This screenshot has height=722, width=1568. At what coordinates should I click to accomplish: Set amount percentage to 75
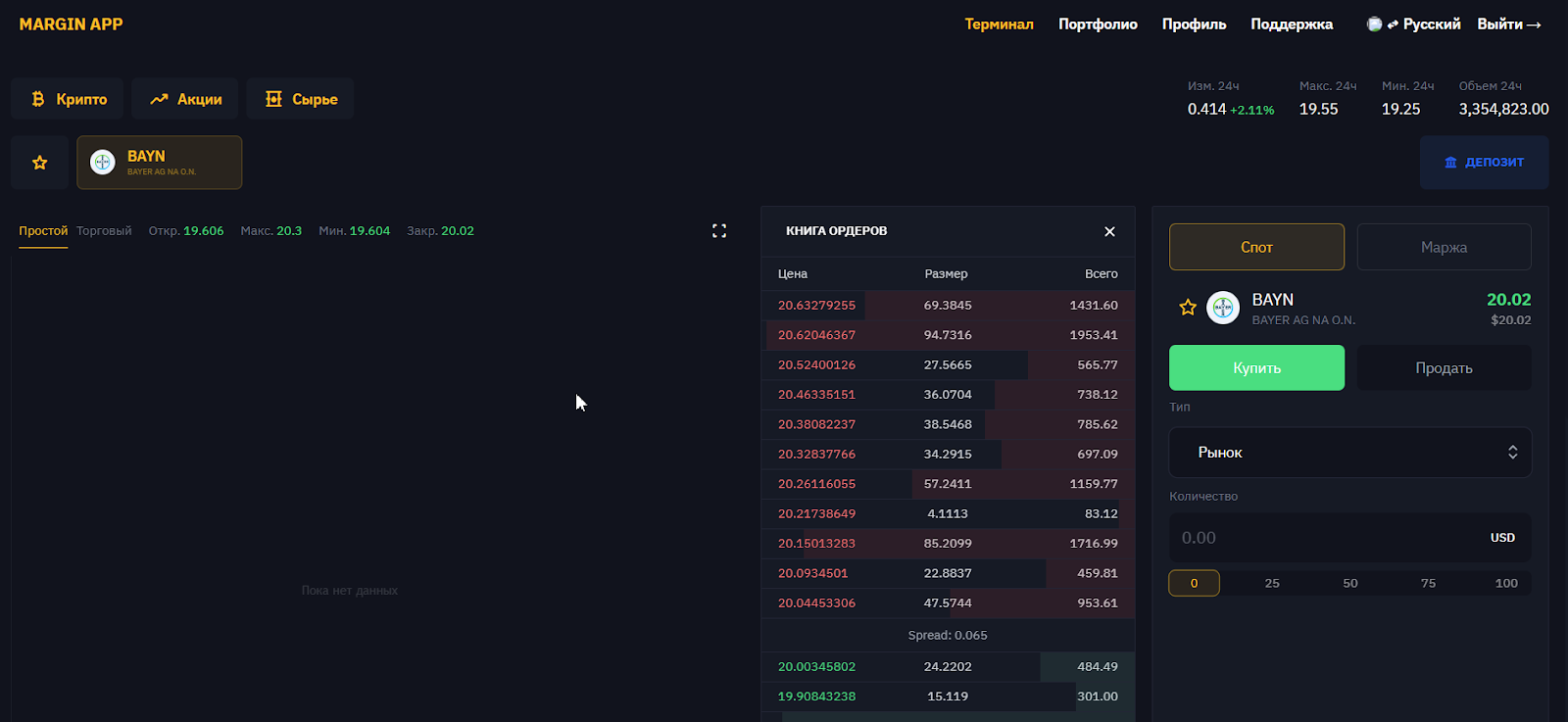pos(1429,583)
